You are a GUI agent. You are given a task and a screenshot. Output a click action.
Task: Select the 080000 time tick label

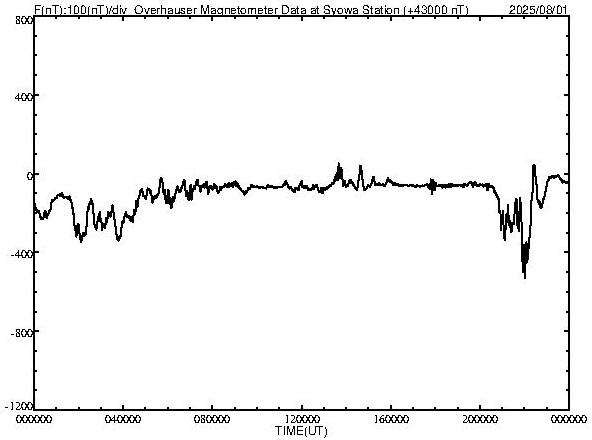[213, 419]
